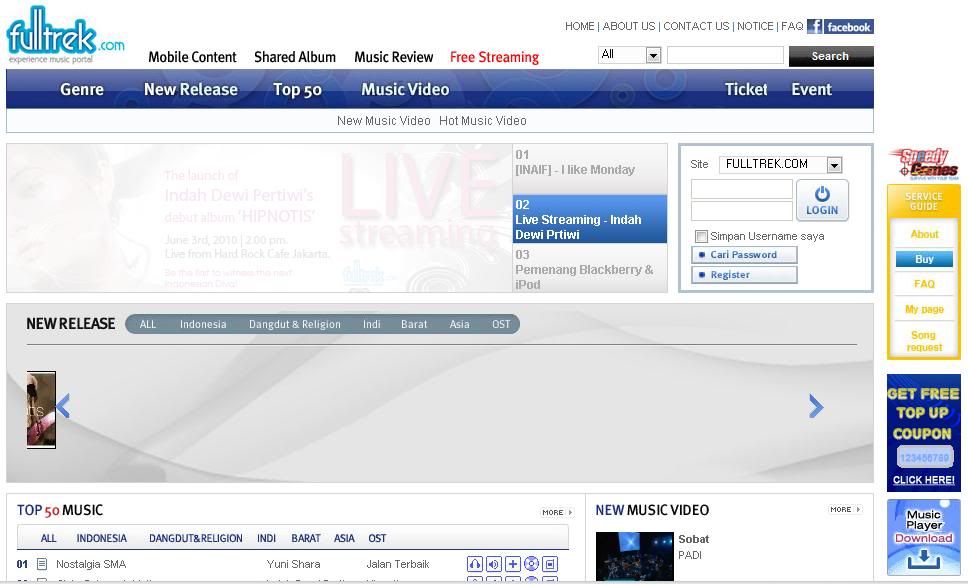Click the HOME top link
The width and height of the screenshot is (968, 584).
580,27
